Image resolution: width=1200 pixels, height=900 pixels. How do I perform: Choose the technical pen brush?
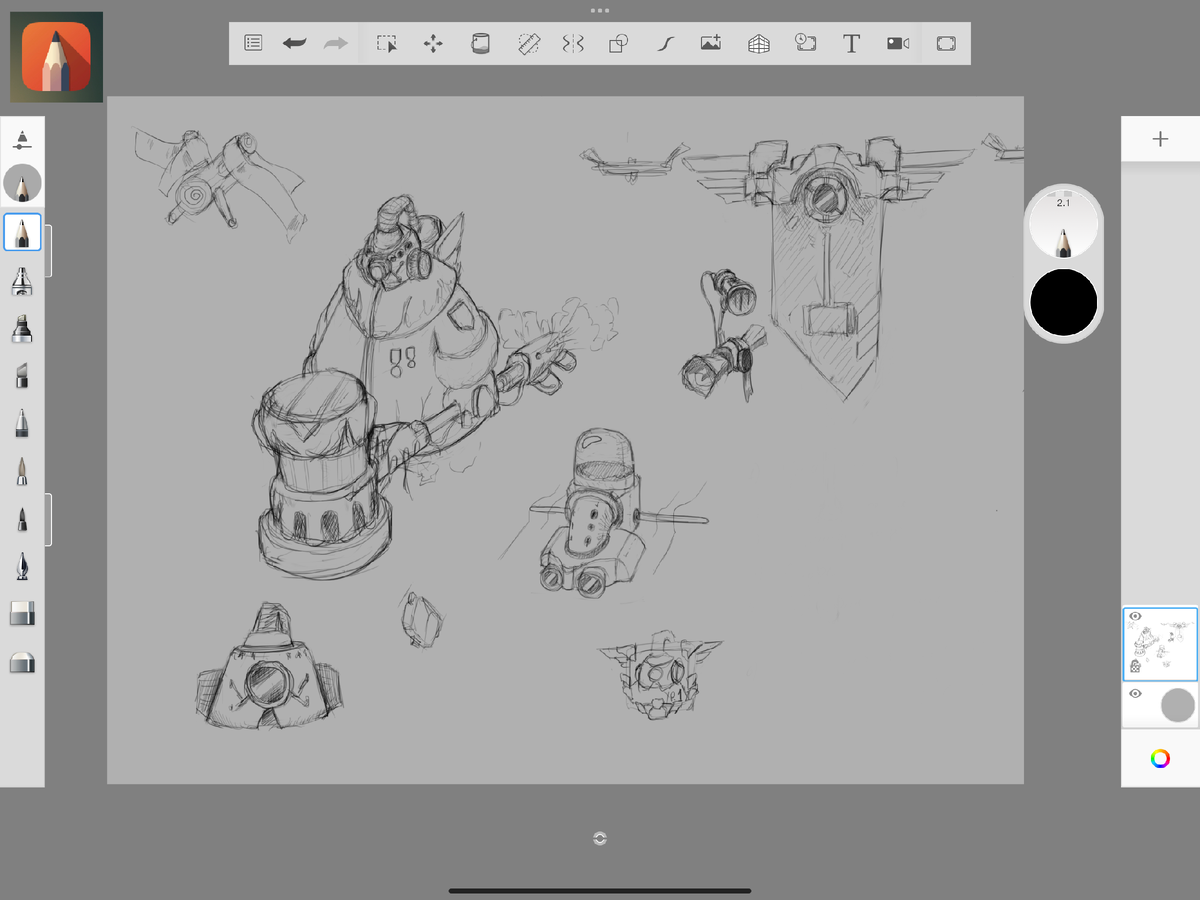pyautogui.click(x=22, y=423)
